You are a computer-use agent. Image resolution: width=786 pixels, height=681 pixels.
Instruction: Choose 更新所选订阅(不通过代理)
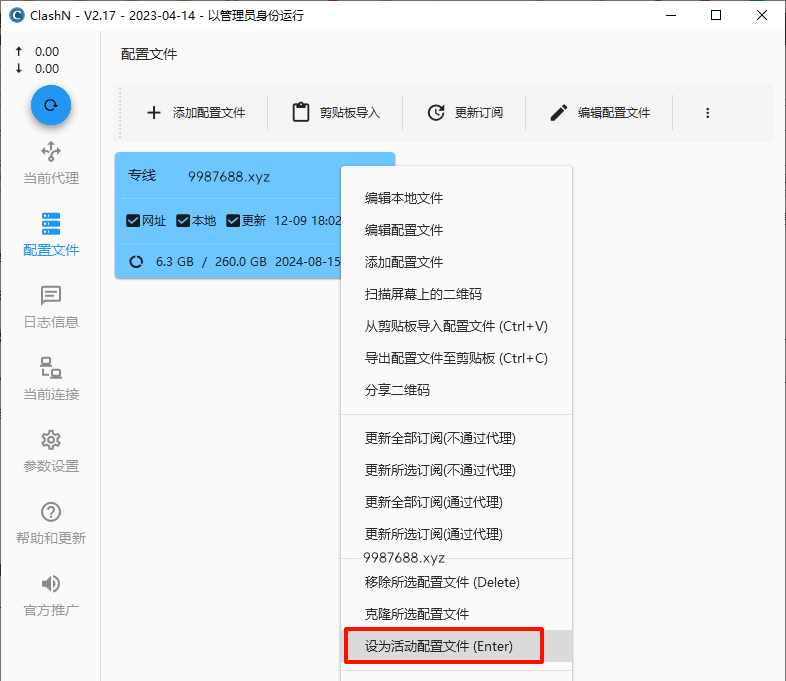(456, 470)
